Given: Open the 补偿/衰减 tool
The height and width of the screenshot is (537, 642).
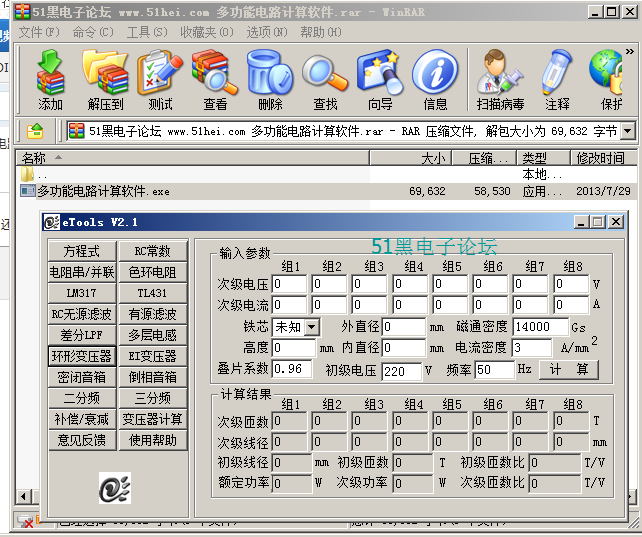Looking at the screenshot, I should (82, 419).
